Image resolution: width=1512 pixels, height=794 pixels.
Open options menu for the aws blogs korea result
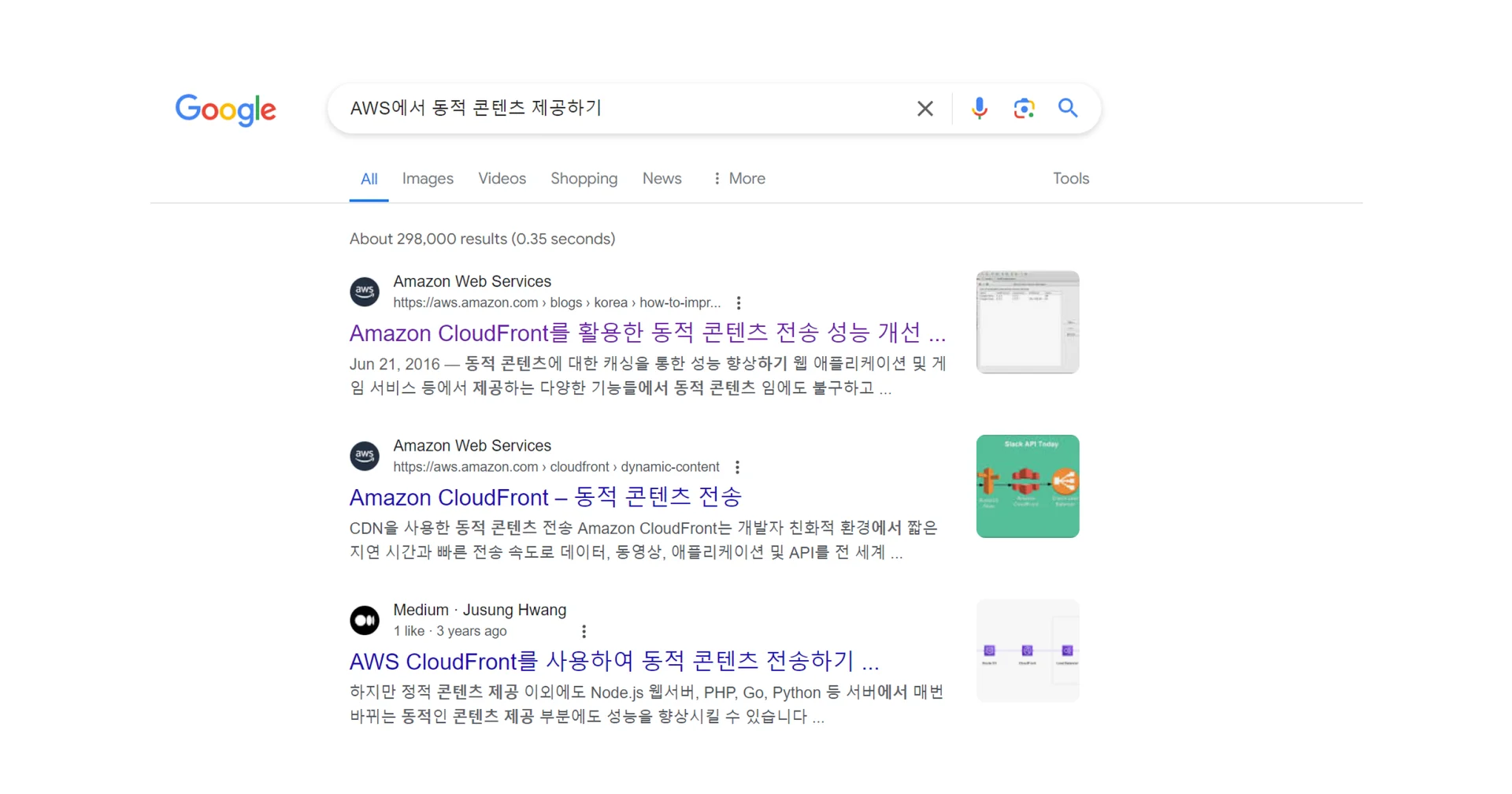click(738, 302)
